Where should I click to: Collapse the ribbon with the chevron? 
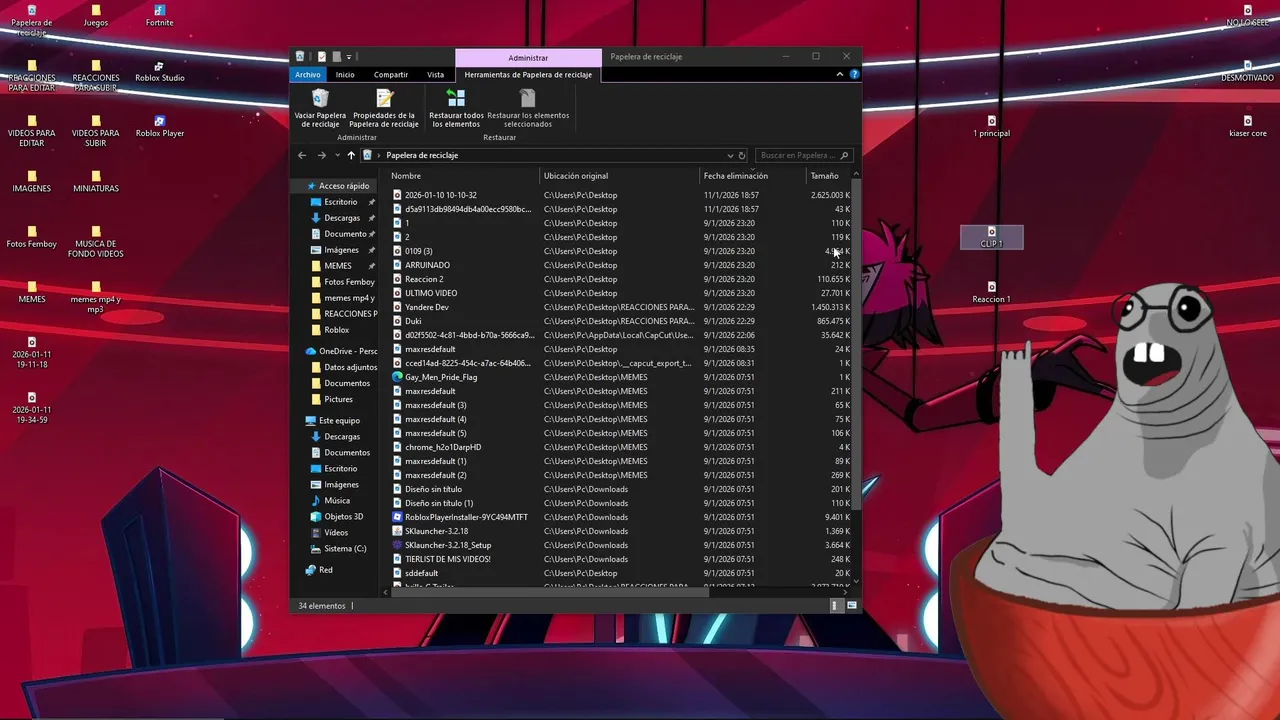tap(840, 74)
